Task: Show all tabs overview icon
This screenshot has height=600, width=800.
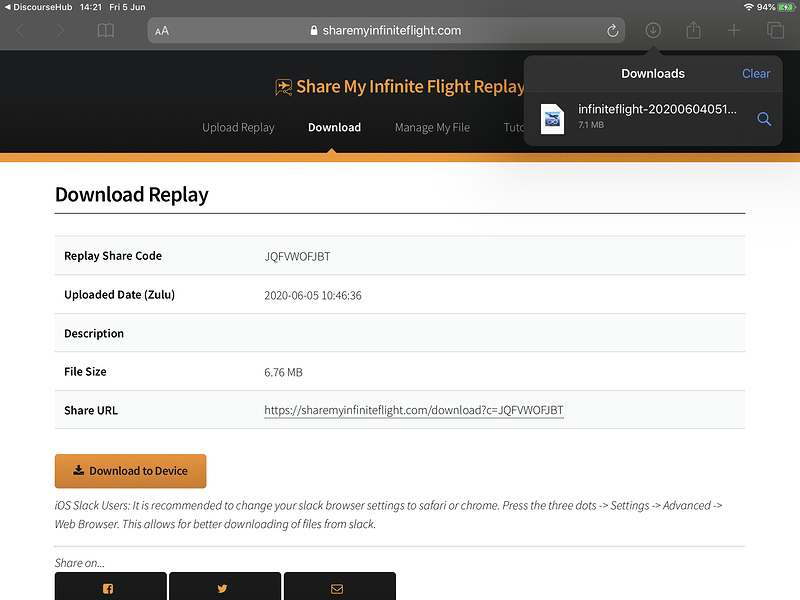Action: click(x=776, y=31)
